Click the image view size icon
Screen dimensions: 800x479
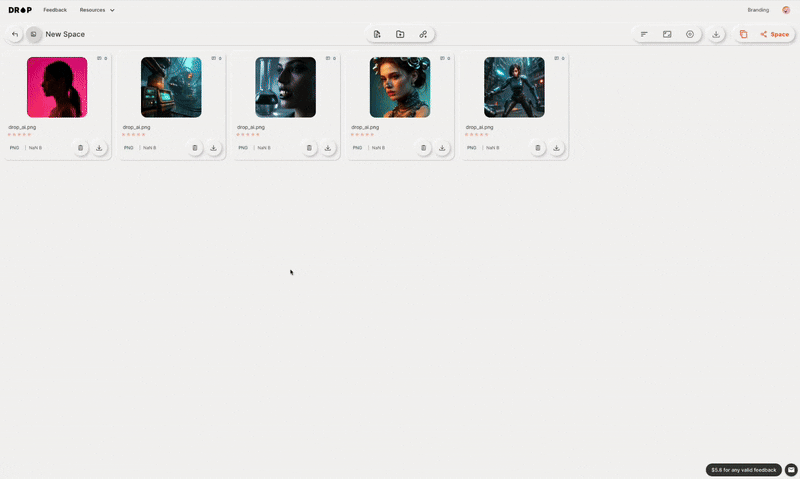click(x=667, y=34)
